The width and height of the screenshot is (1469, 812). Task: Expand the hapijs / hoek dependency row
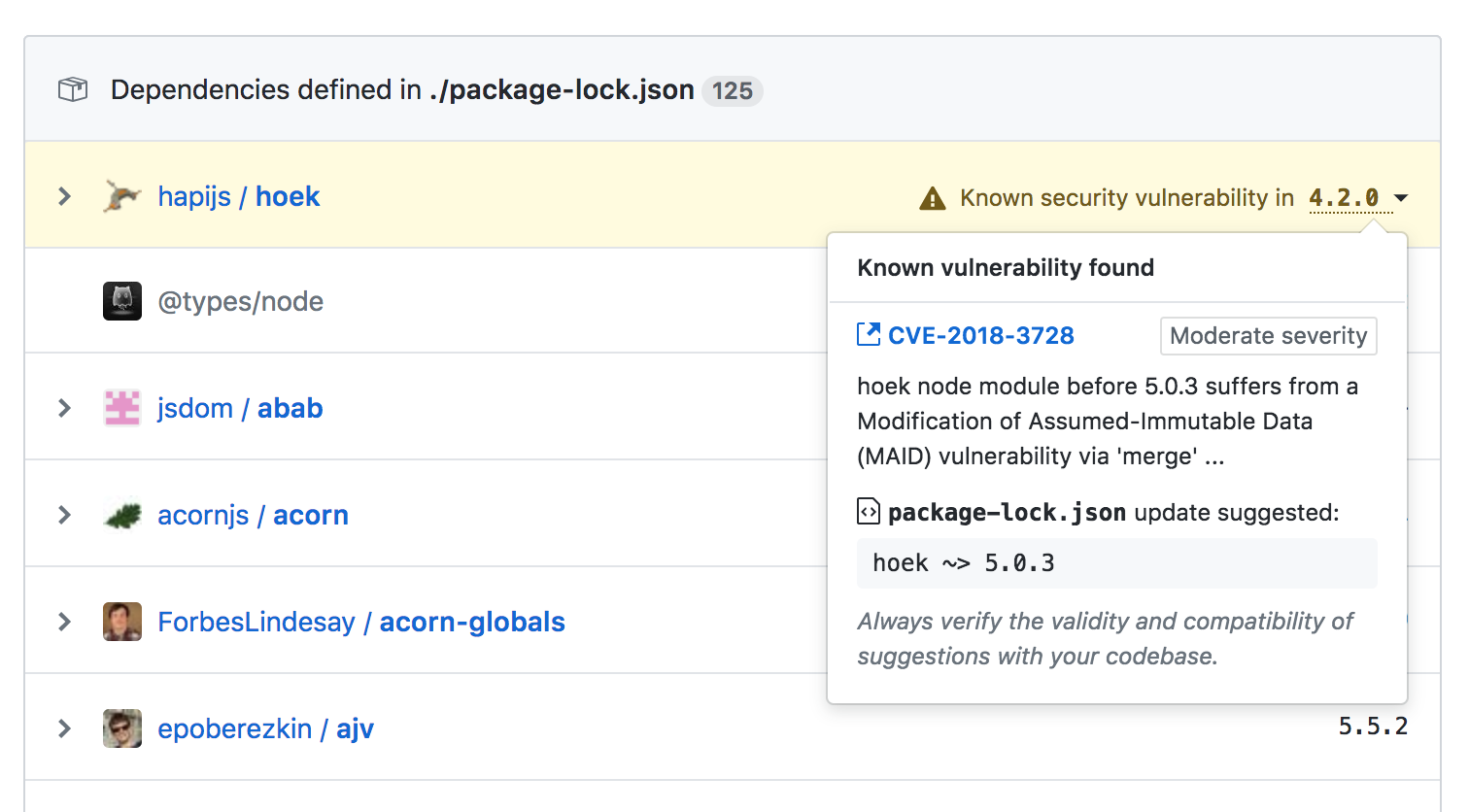coord(65,196)
